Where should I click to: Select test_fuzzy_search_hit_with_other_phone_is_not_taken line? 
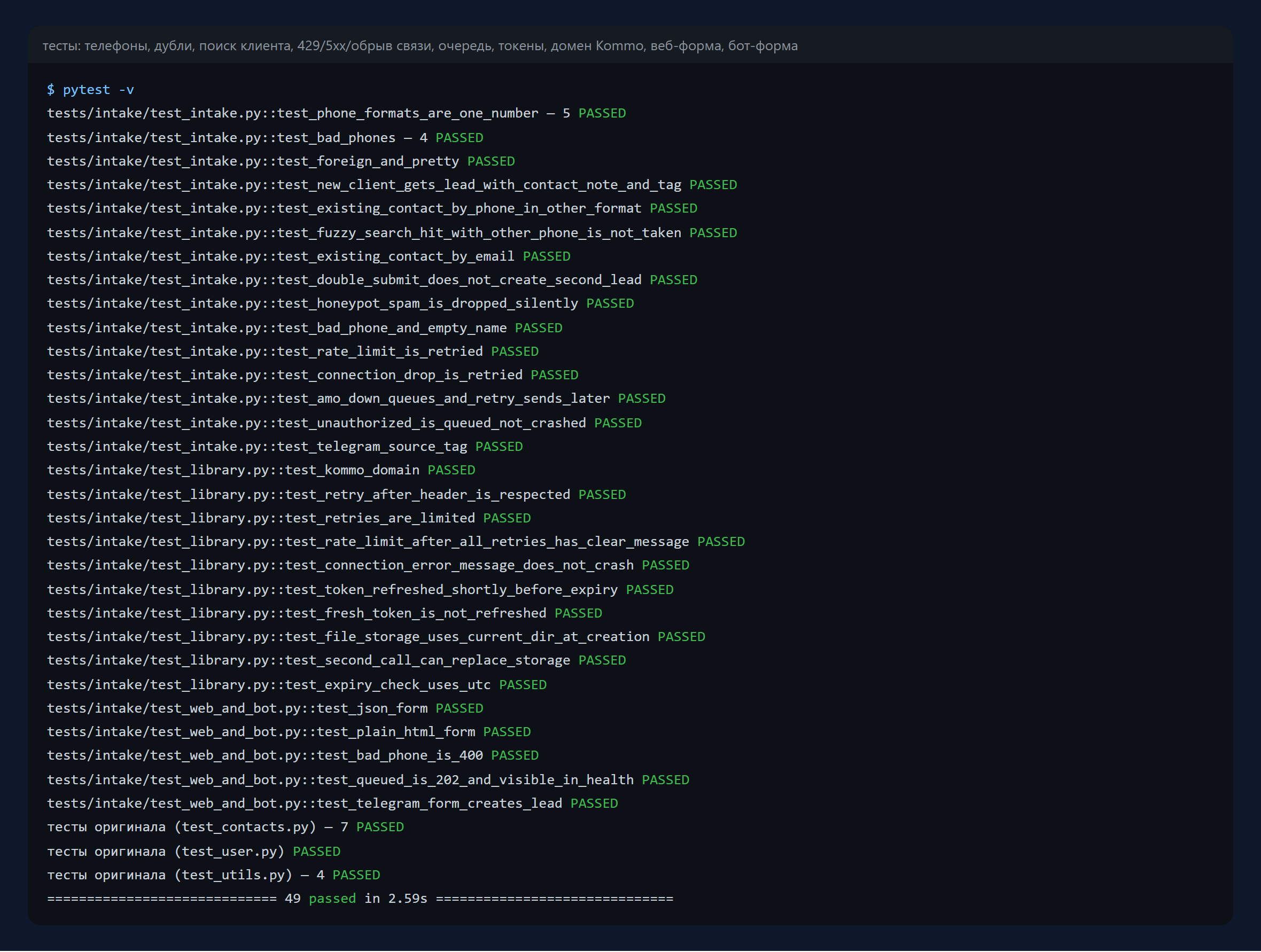(392, 232)
